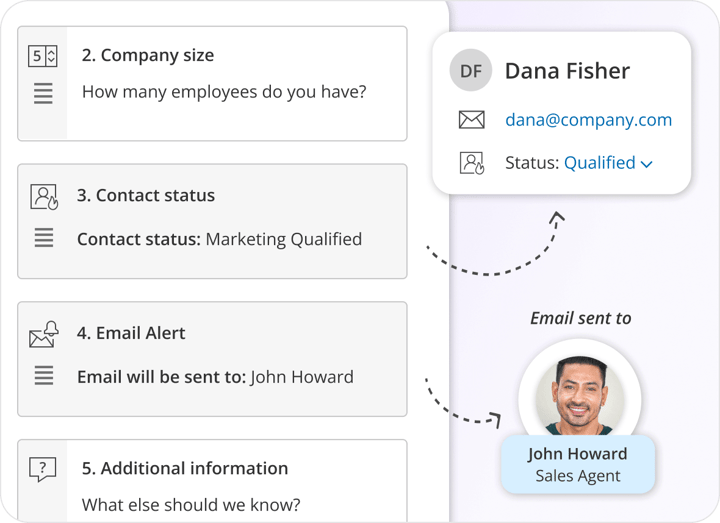Click the number stepper icon for Company size

coord(43,56)
